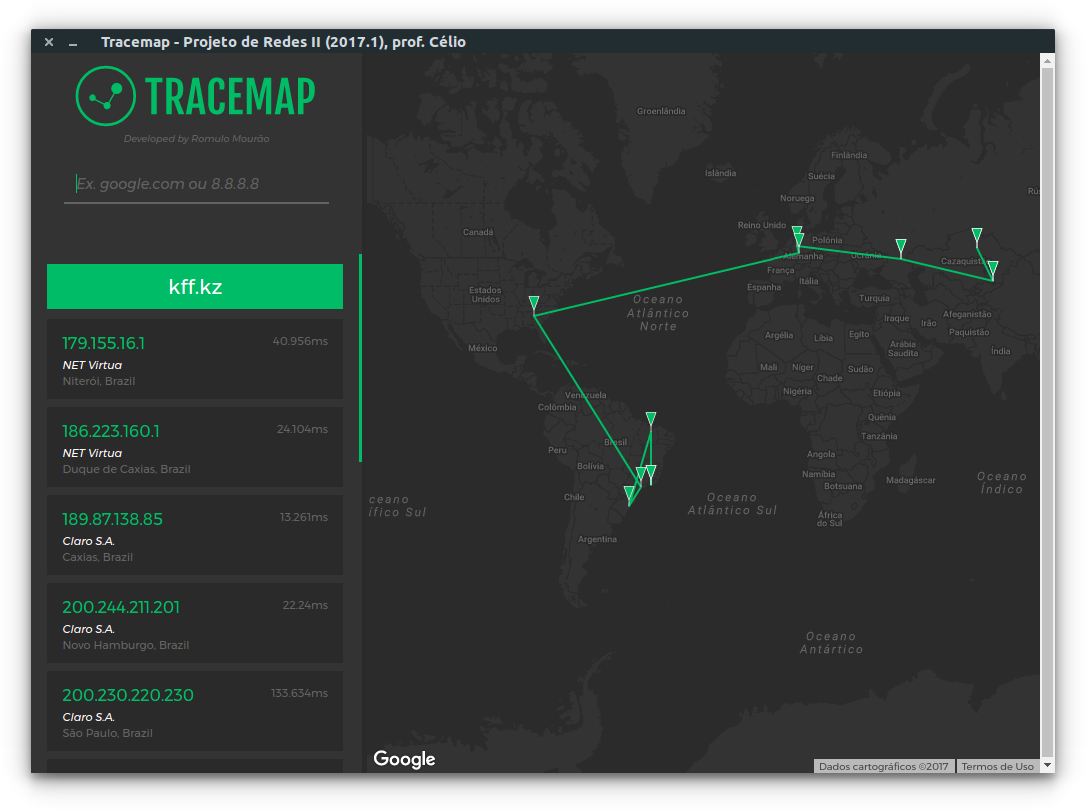
Task: Click the Google logo on the map
Action: click(404, 759)
